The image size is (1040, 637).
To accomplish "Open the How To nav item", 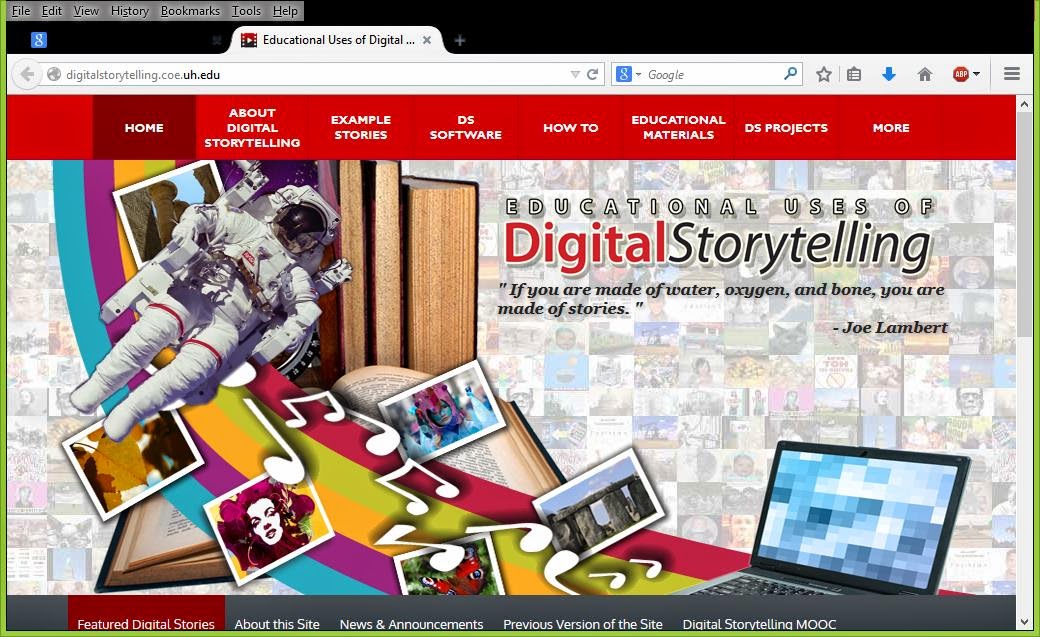I will click(x=570, y=127).
